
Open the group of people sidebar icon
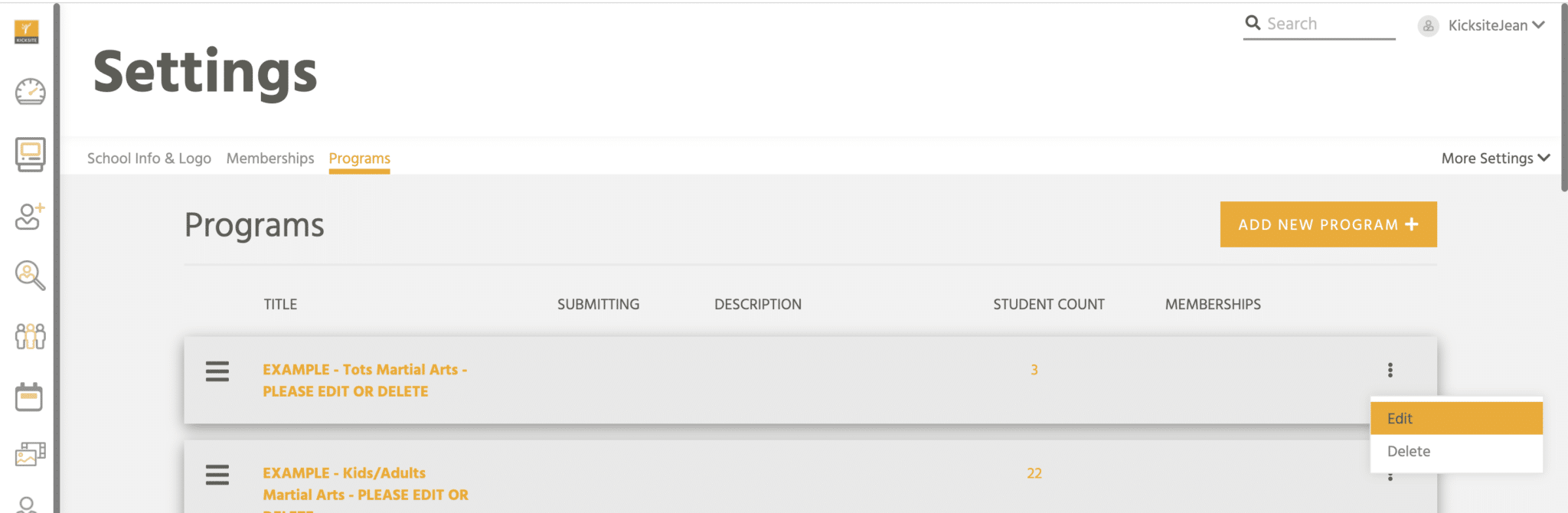pos(30,336)
